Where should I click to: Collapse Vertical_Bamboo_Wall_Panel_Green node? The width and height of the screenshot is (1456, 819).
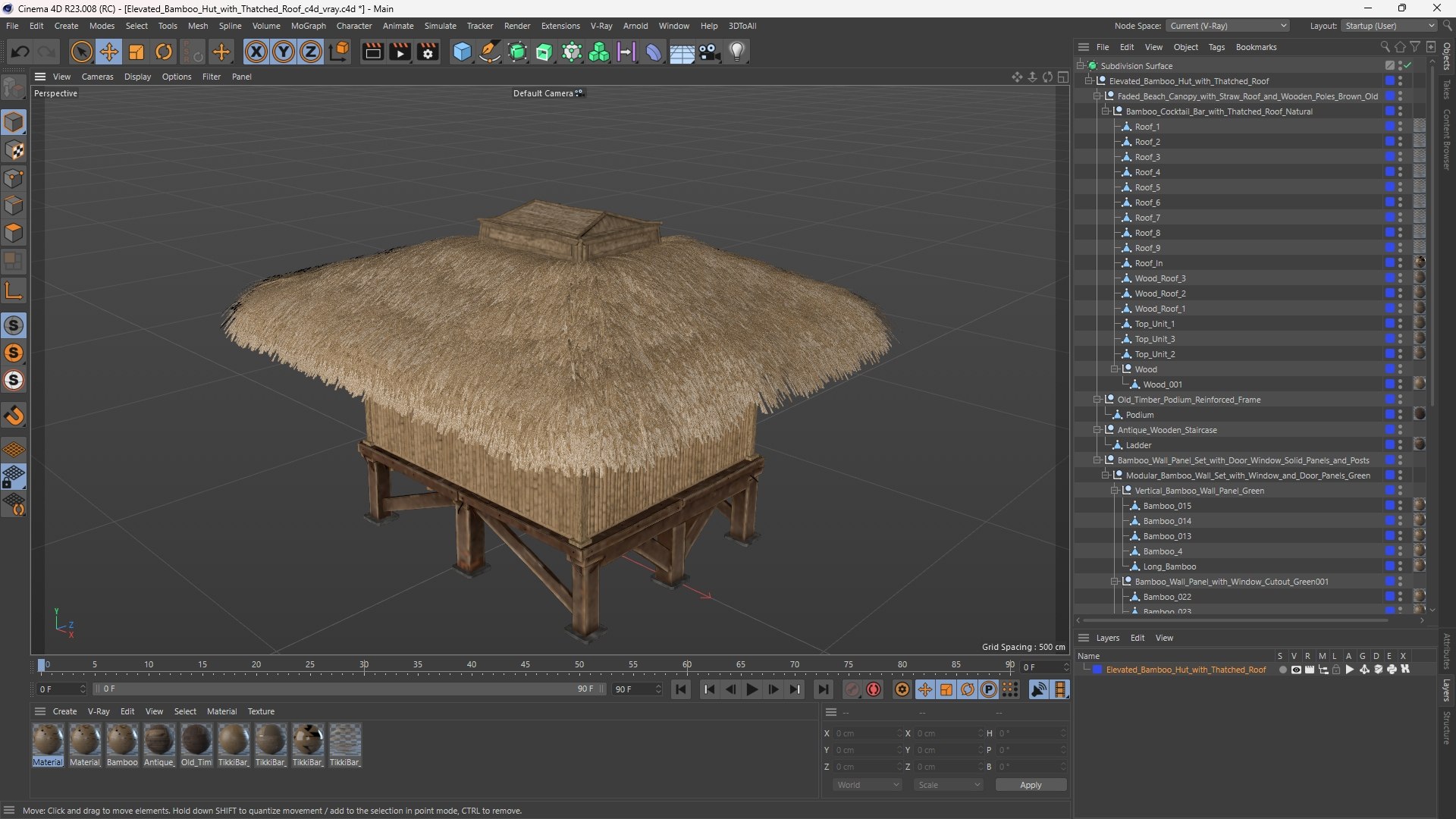pyautogui.click(x=1115, y=491)
